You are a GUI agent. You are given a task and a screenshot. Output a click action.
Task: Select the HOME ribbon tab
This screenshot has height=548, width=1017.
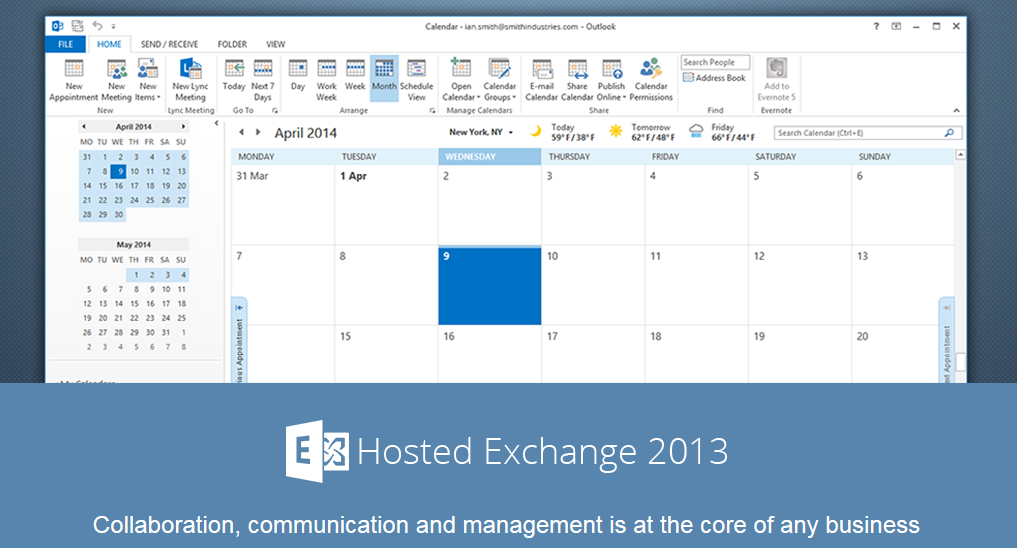(x=109, y=44)
